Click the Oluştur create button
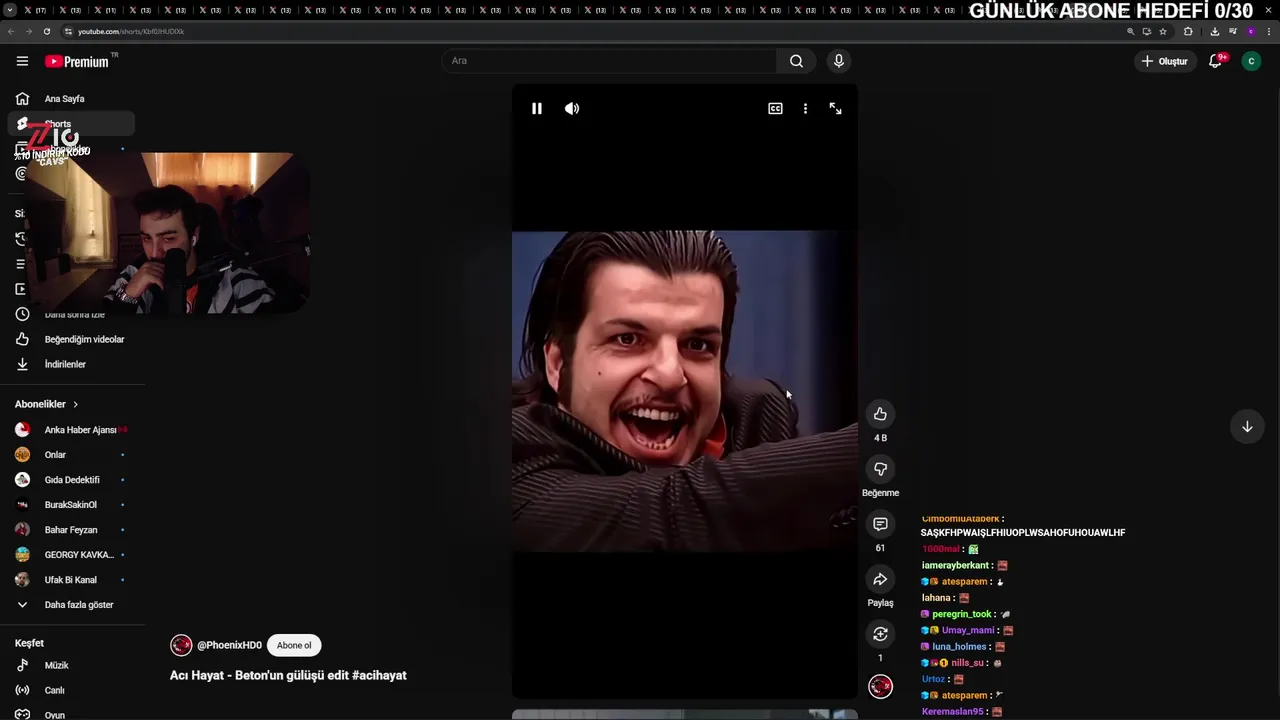Viewport: 1280px width, 720px height. coord(1165,61)
